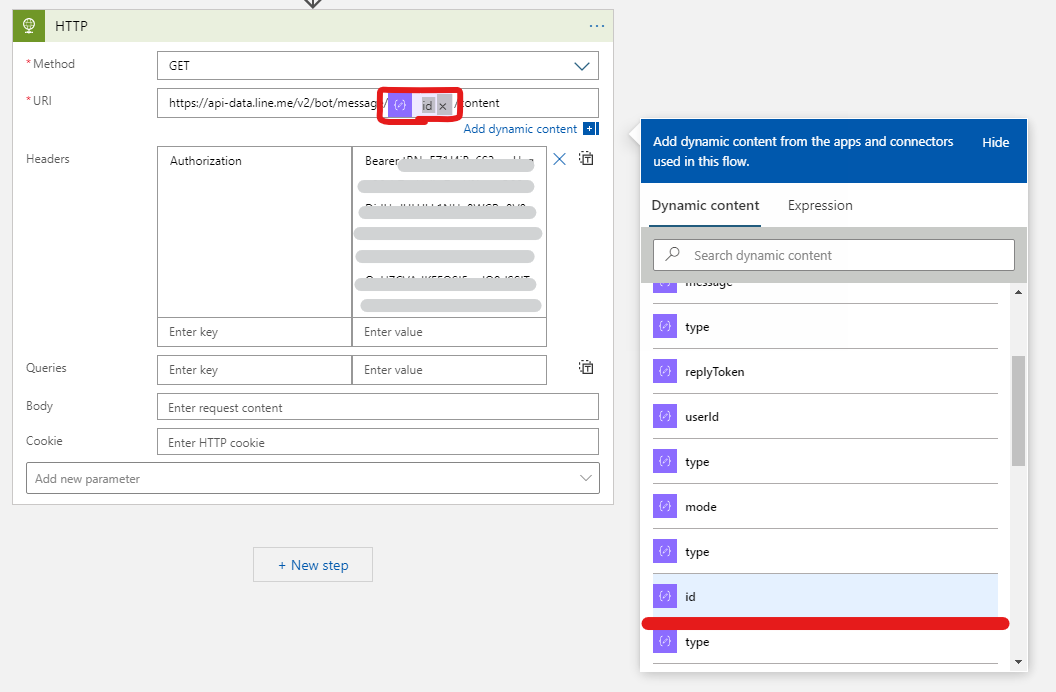This screenshot has width=1056, height=692.
Task: Switch Queries to text mode
Action: tap(587, 368)
